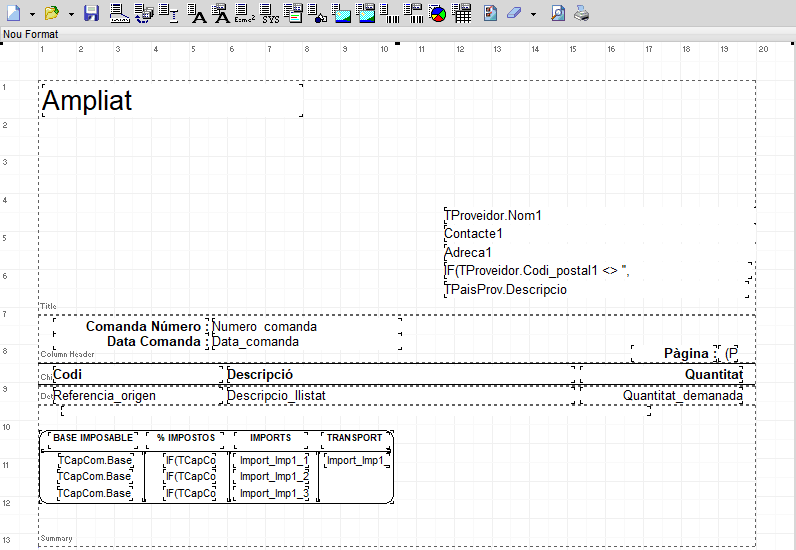The height and width of the screenshot is (550, 796).
Task: Select the insert band/section tool
Action: (x=119, y=13)
